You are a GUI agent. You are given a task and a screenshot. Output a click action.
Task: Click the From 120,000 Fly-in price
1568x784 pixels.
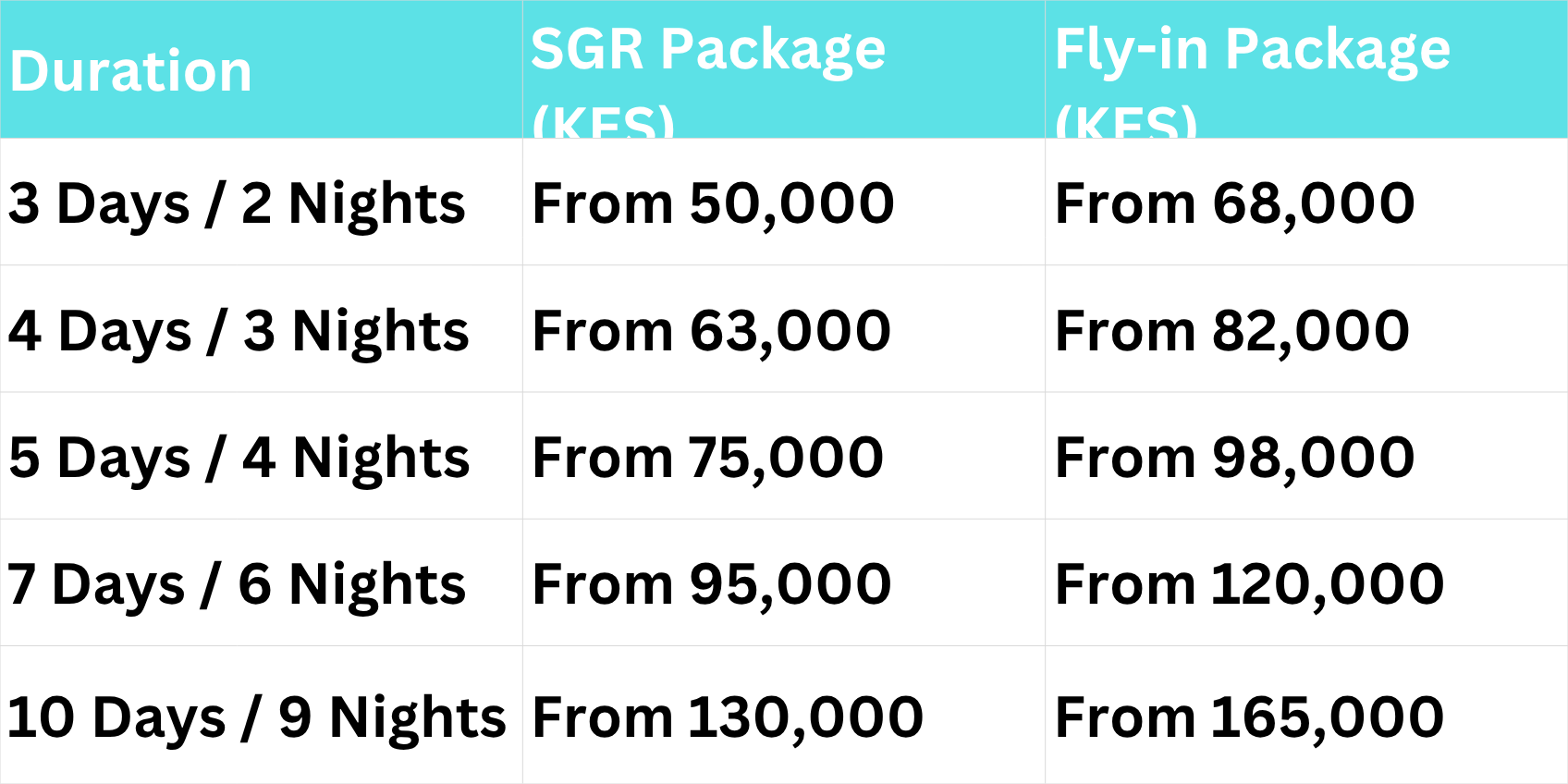pyautogui.click(x=1249, y=584)
